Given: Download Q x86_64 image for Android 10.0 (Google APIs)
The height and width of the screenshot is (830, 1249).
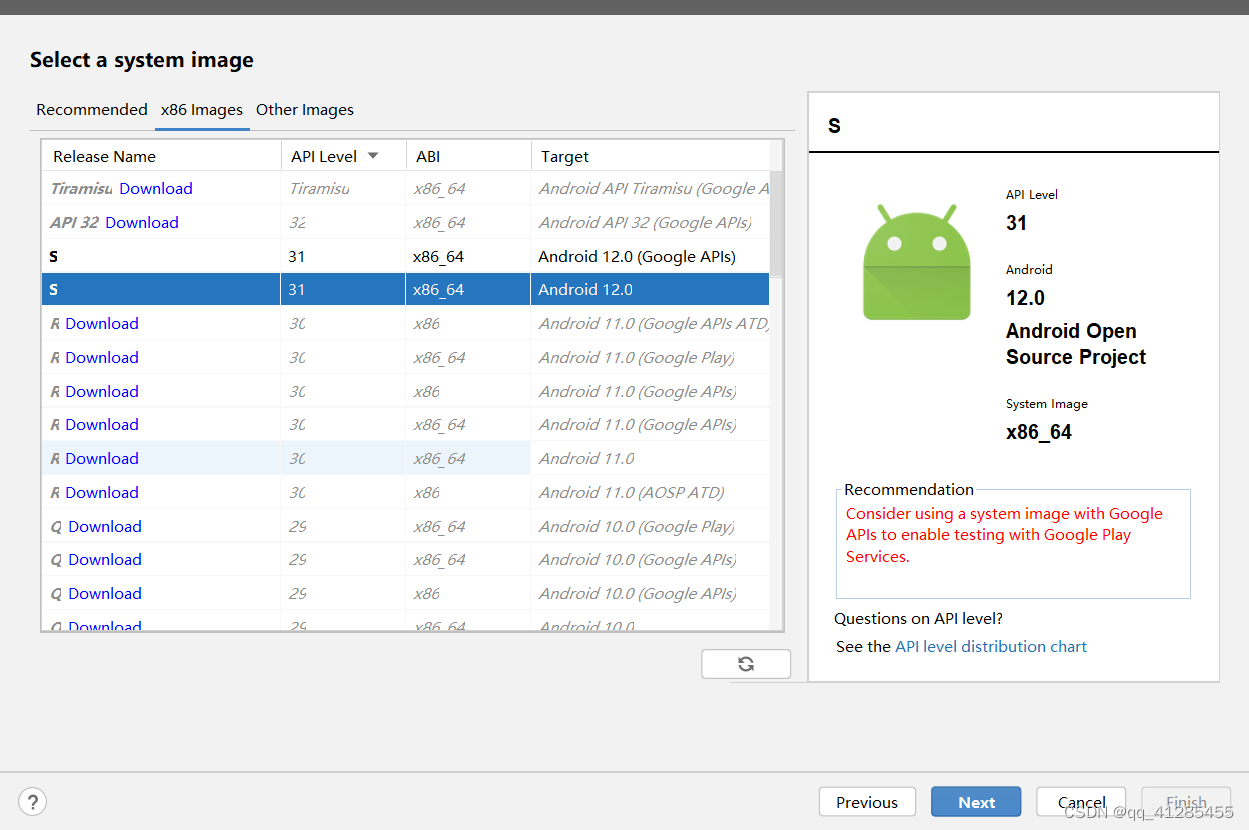Looking at the screenshot, I should [105, 560].
